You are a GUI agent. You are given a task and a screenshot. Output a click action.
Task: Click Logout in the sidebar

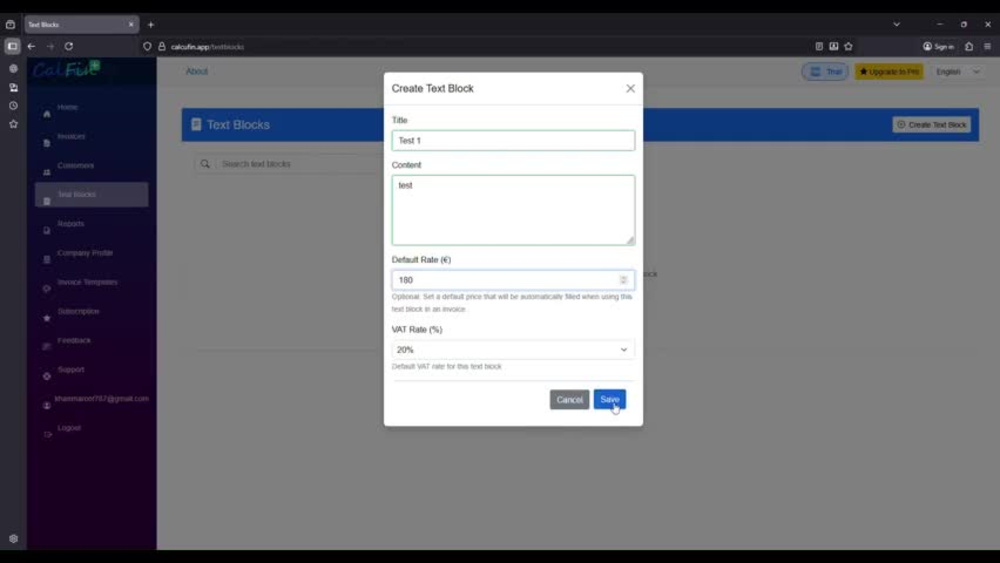click(x=69, y=428)
